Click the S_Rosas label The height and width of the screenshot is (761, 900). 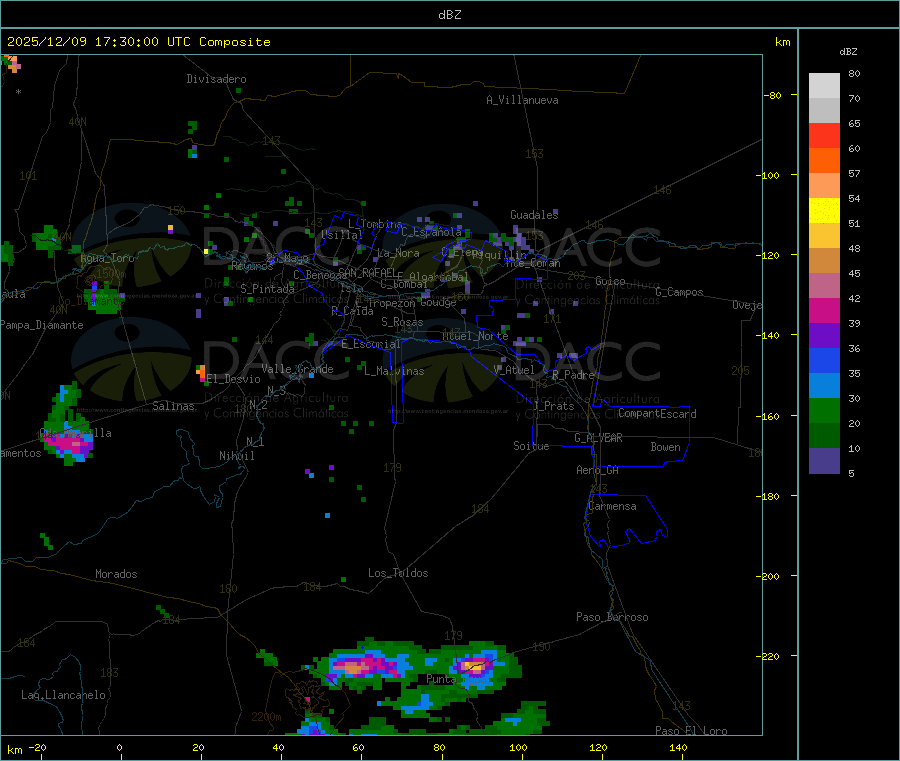pyautogui.click(x=402, y=322)
